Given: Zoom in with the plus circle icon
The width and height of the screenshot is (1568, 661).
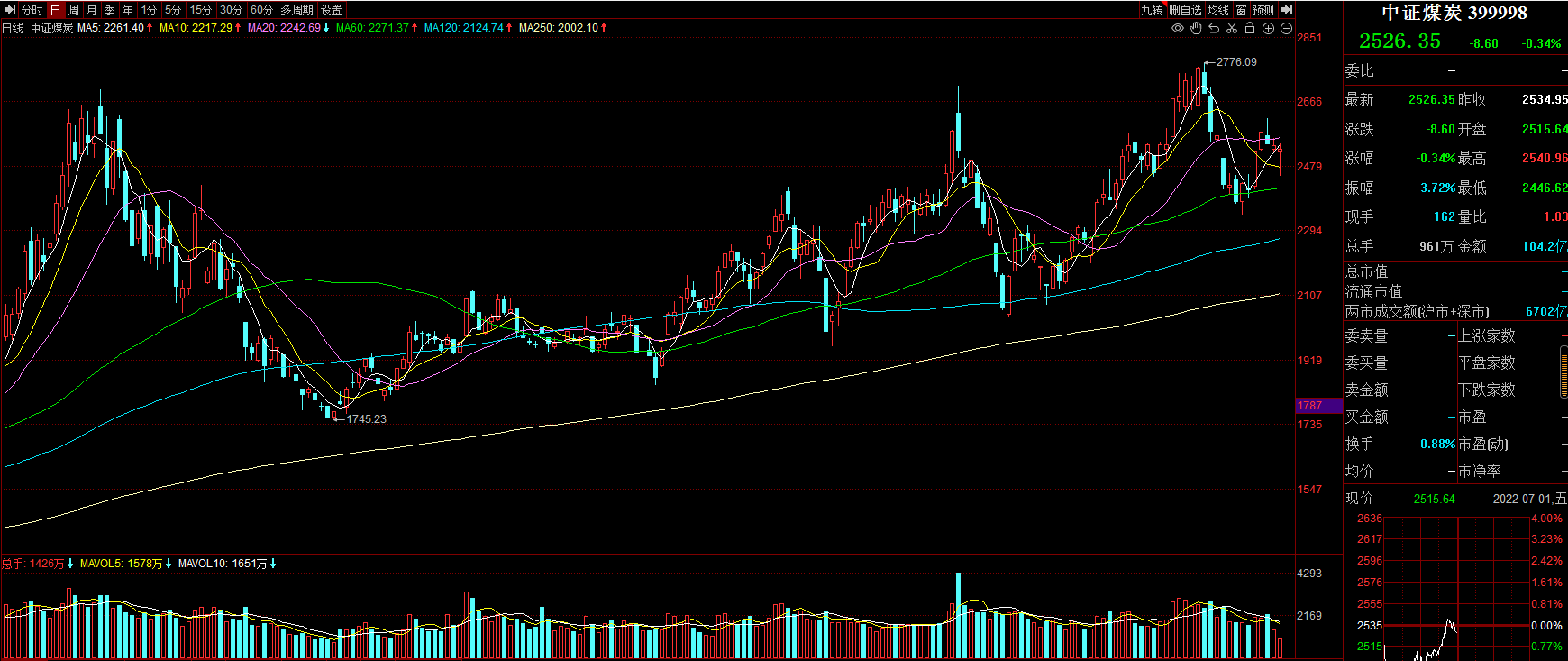Looking at the screenshot, I should [x=1268, y=29].
